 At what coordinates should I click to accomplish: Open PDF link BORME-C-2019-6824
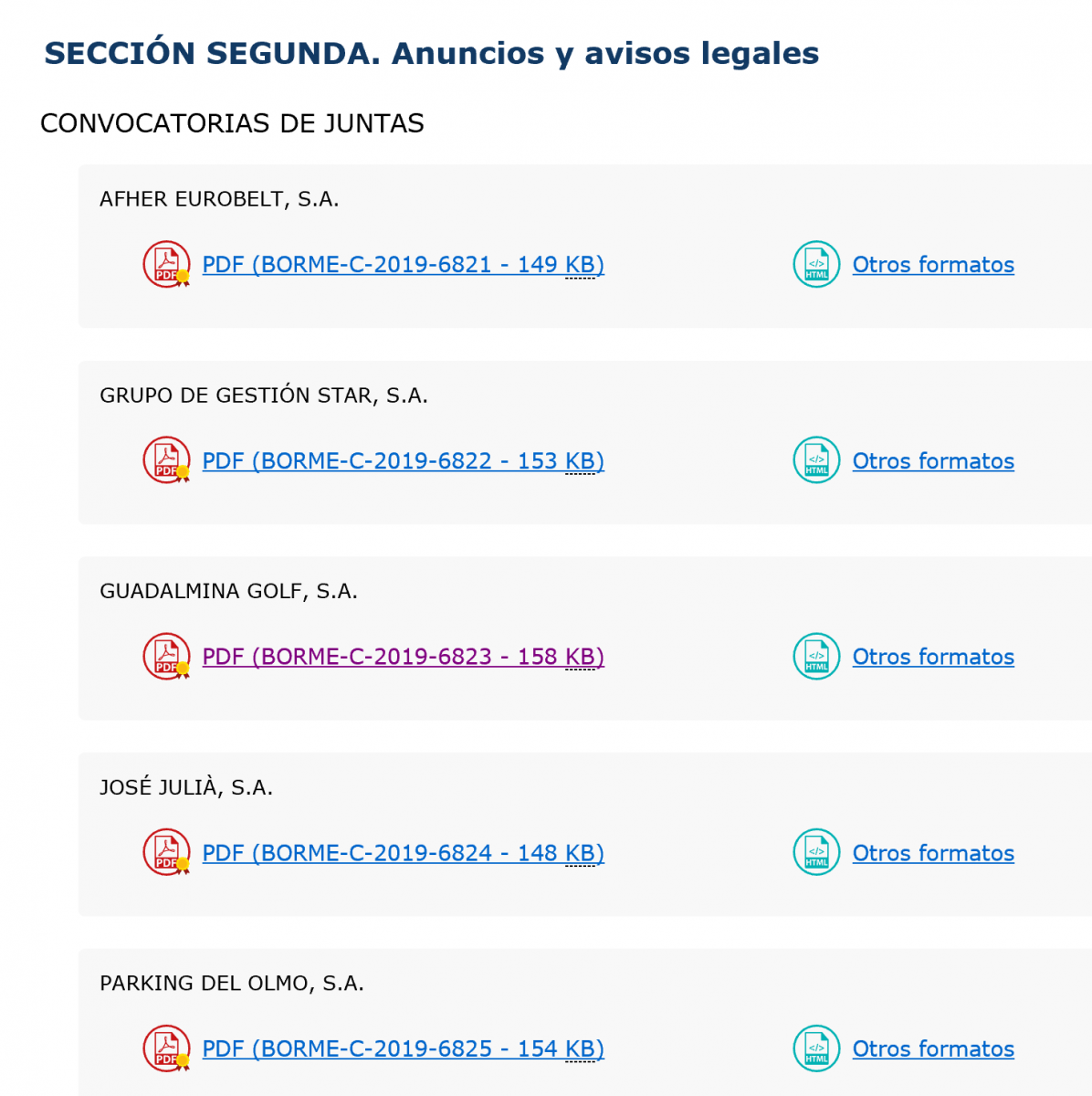click(x=403, y=853)
